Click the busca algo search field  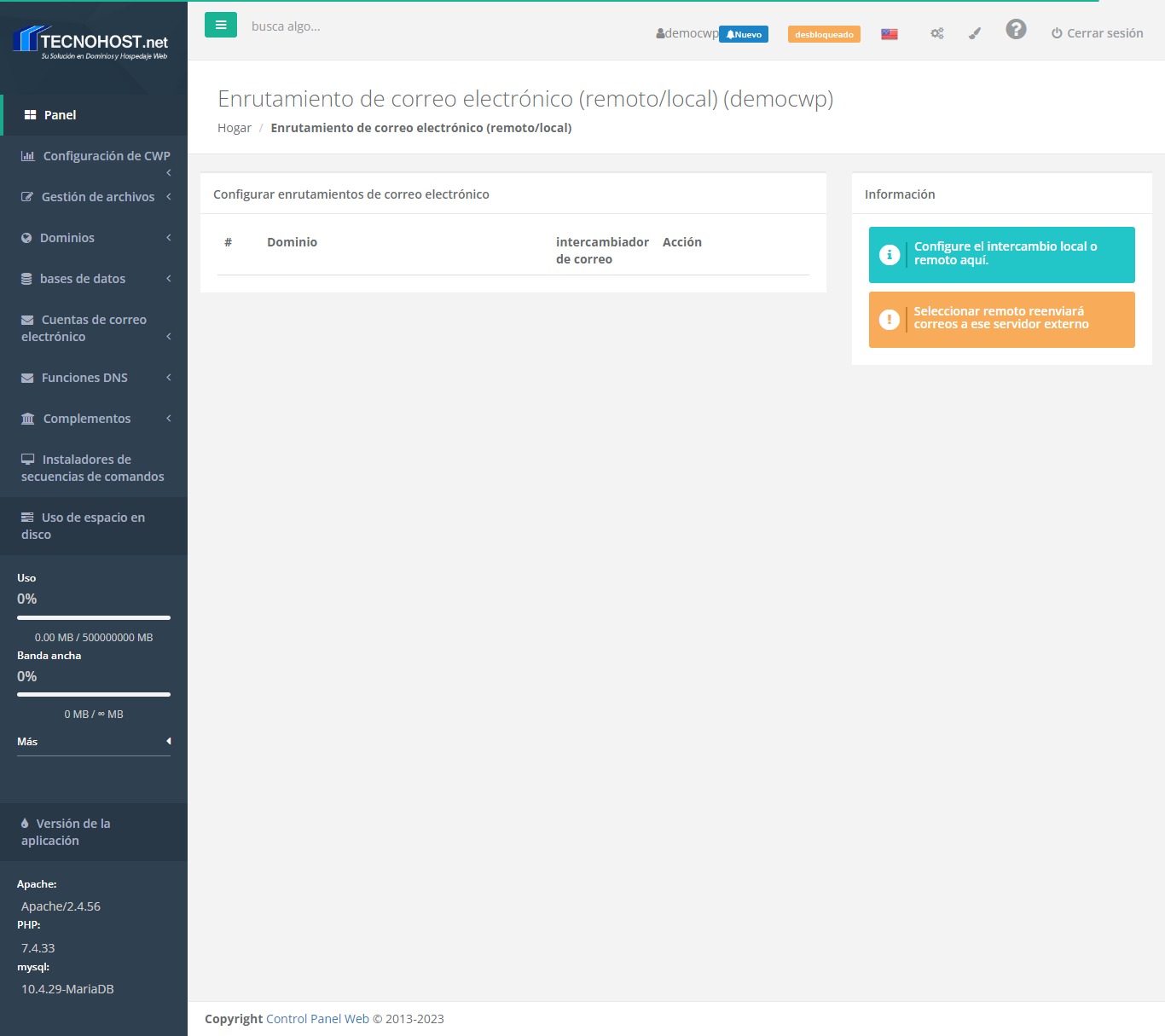tap(341, 26)
